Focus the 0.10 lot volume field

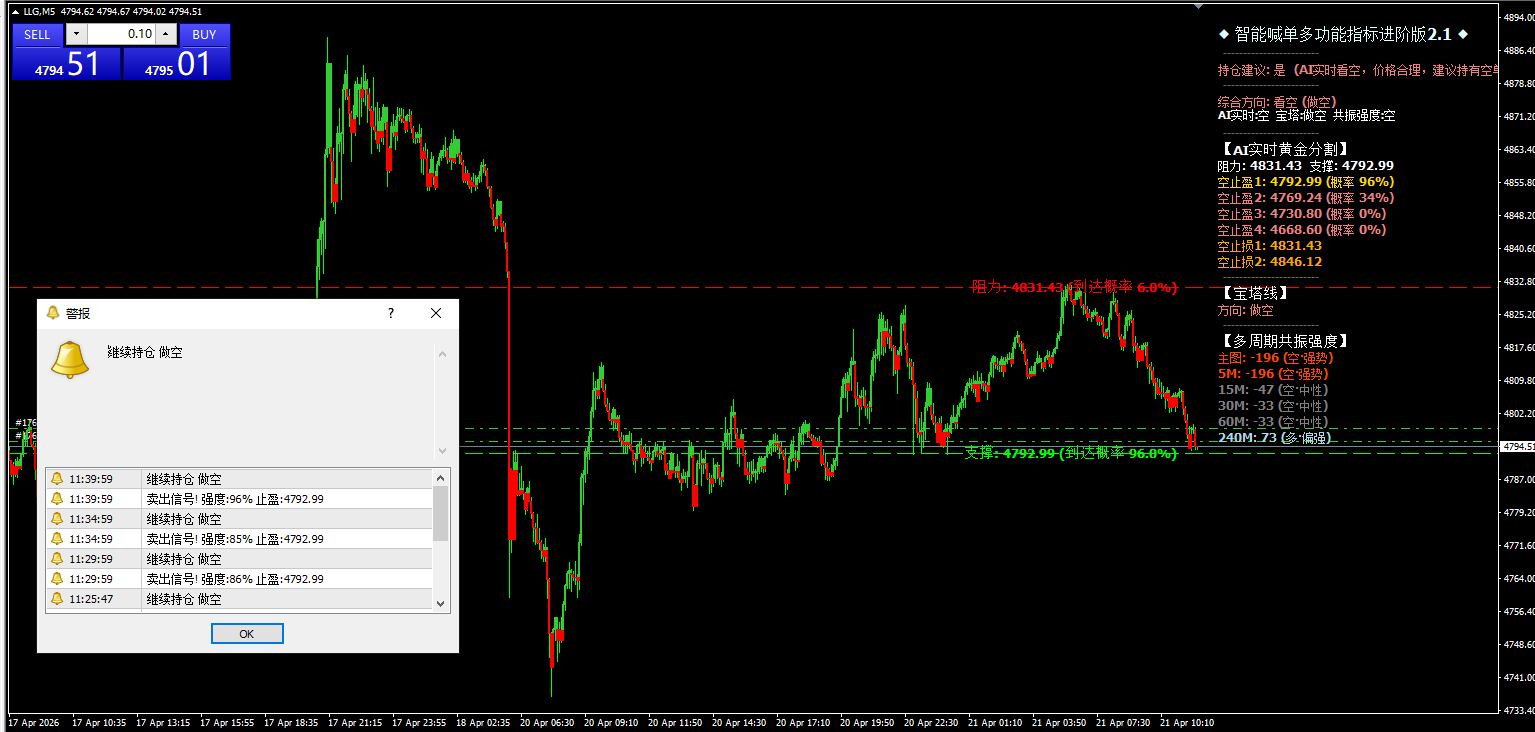[121, 35]
